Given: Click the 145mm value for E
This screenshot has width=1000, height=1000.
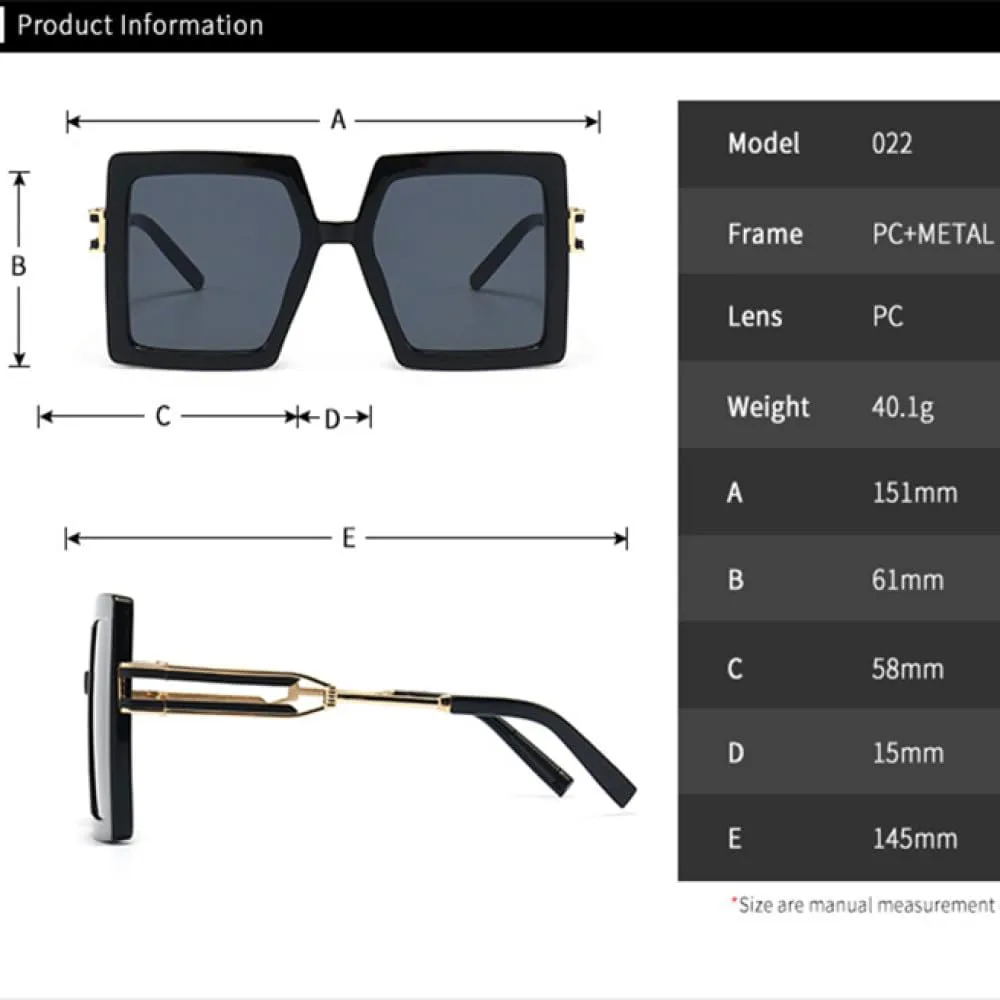Looking at the screenshot, I should (x=915, y=839).
